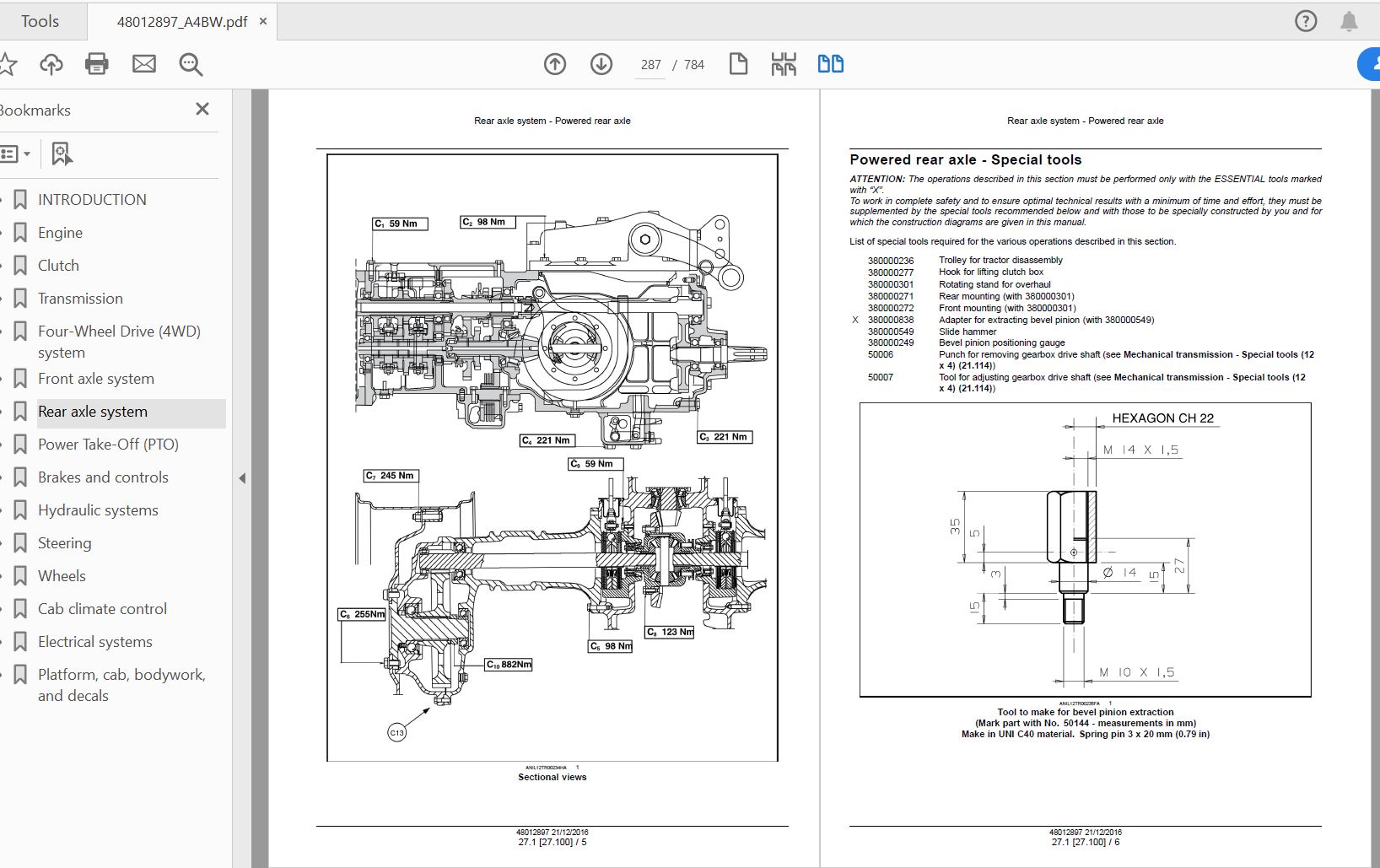Click the find current bookmark icon
1380x868 pixels.
(x=62, y=154)
